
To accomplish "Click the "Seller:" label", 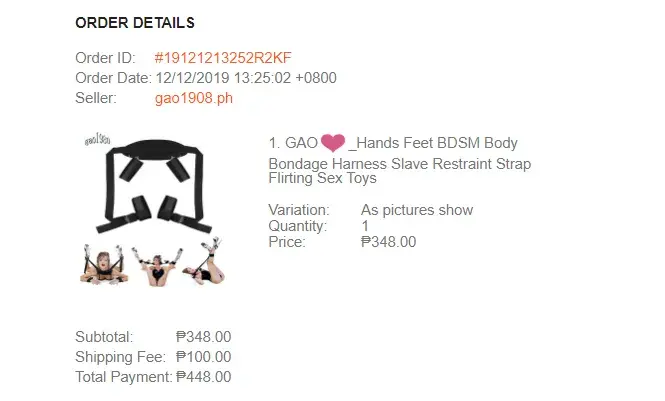I will [x=96, y=98].
